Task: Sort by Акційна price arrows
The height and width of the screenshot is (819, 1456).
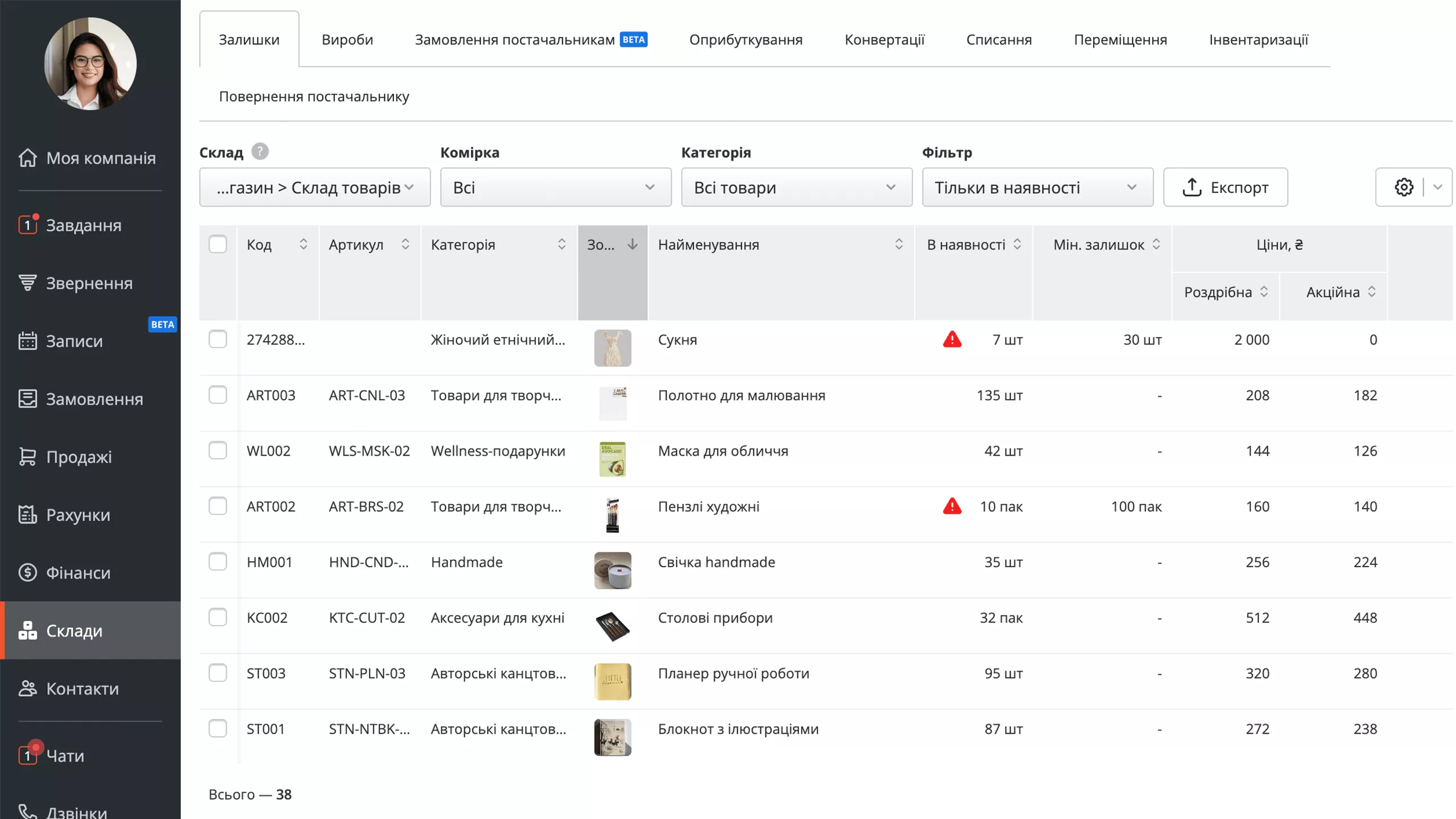Action: click(x=1371, y=291)
